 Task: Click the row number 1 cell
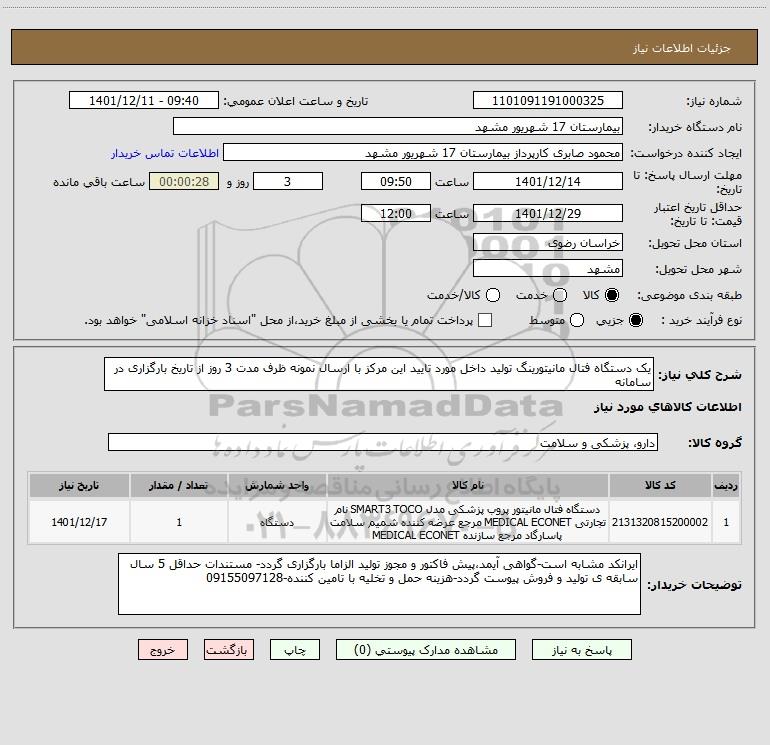point(726,522)
